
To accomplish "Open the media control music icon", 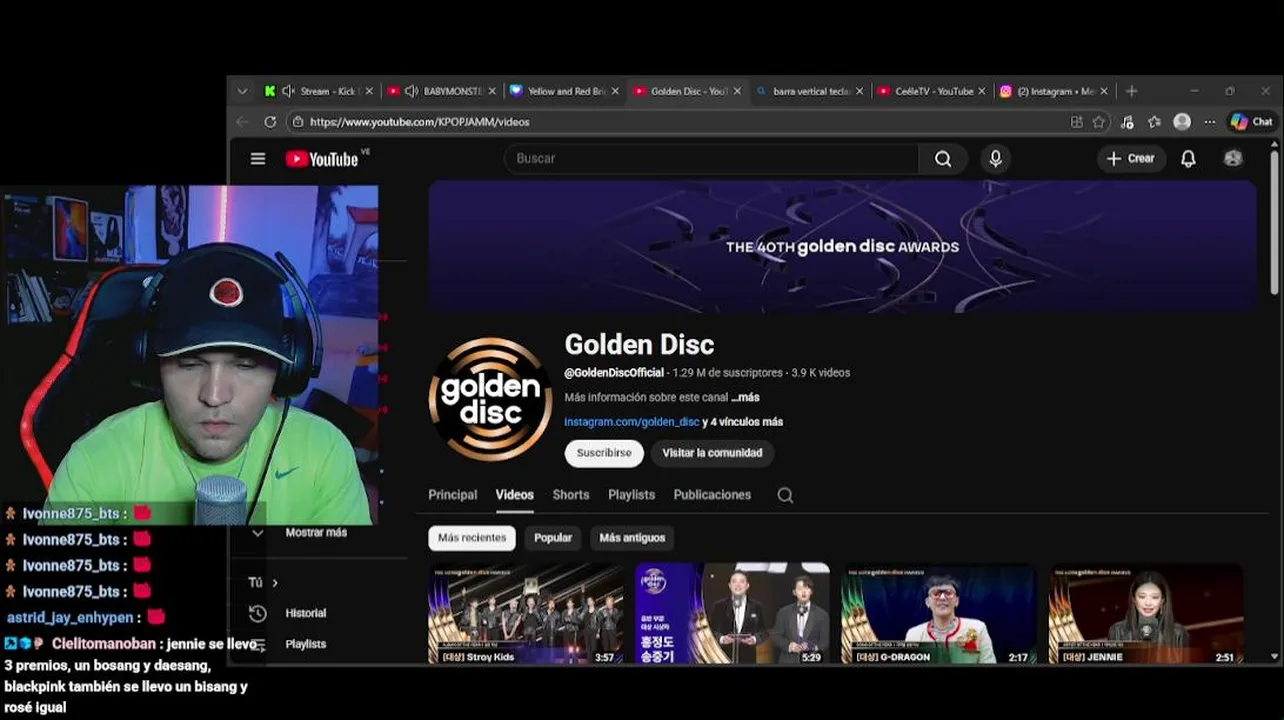I will (1127, 122).
